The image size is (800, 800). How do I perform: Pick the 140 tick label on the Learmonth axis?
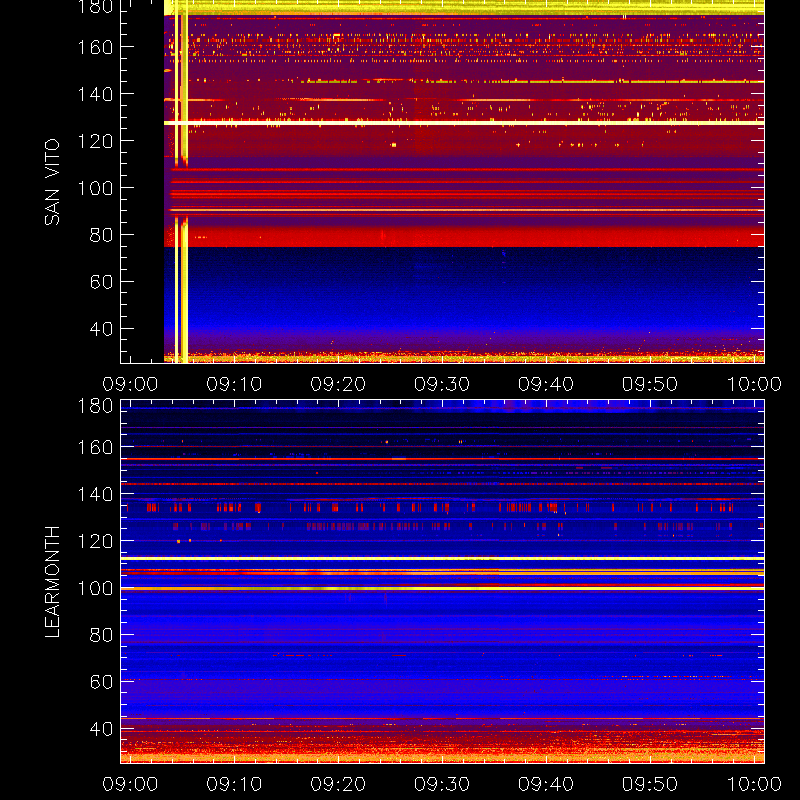point(95,494)
